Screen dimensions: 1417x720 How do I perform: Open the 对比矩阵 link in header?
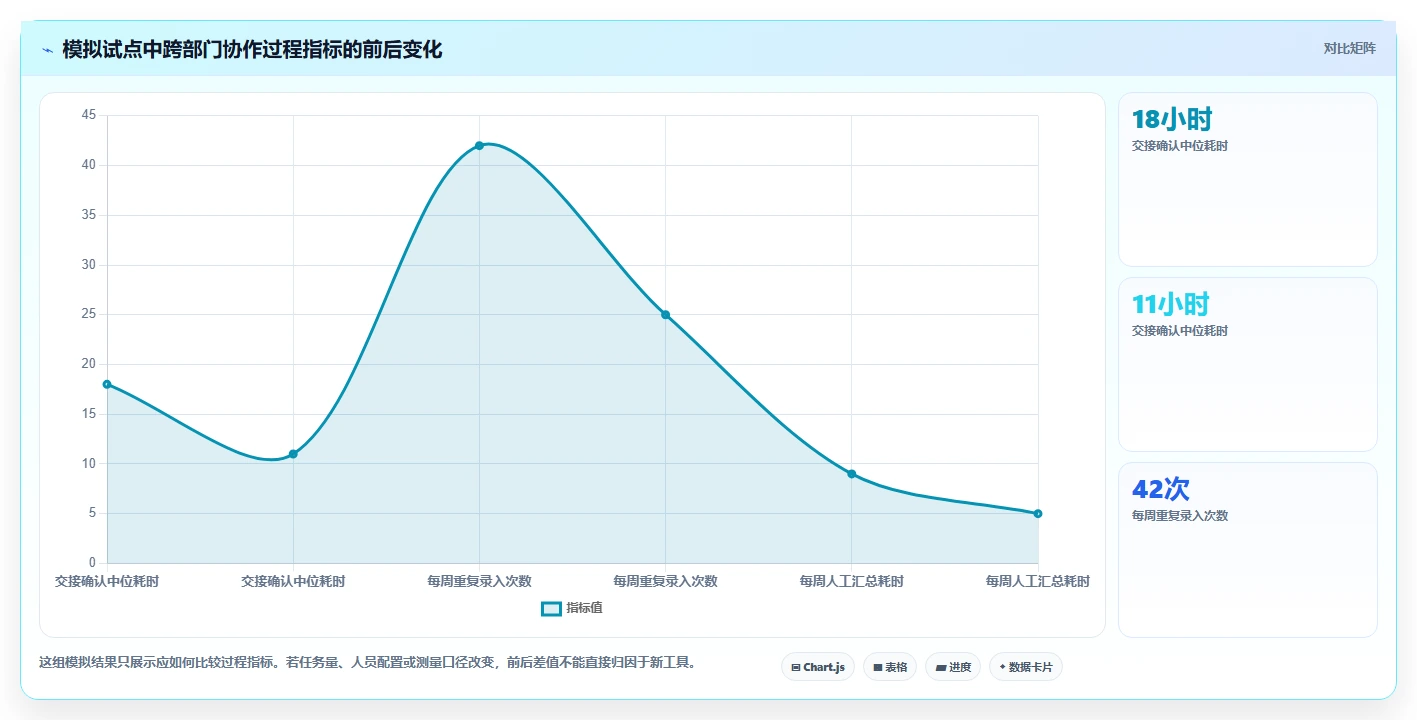coord(1349,48)
